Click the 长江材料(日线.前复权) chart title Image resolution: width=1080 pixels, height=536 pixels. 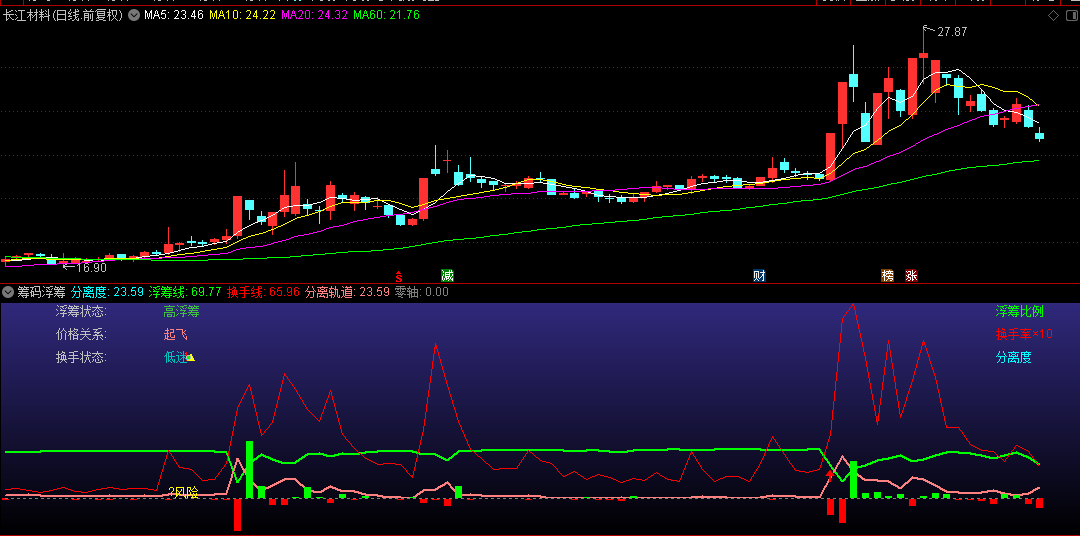point(63,16)
